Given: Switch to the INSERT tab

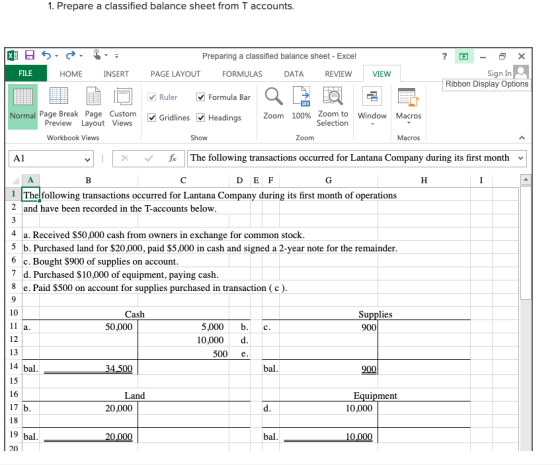Looking at the screenshot, I should pos(116,74).
